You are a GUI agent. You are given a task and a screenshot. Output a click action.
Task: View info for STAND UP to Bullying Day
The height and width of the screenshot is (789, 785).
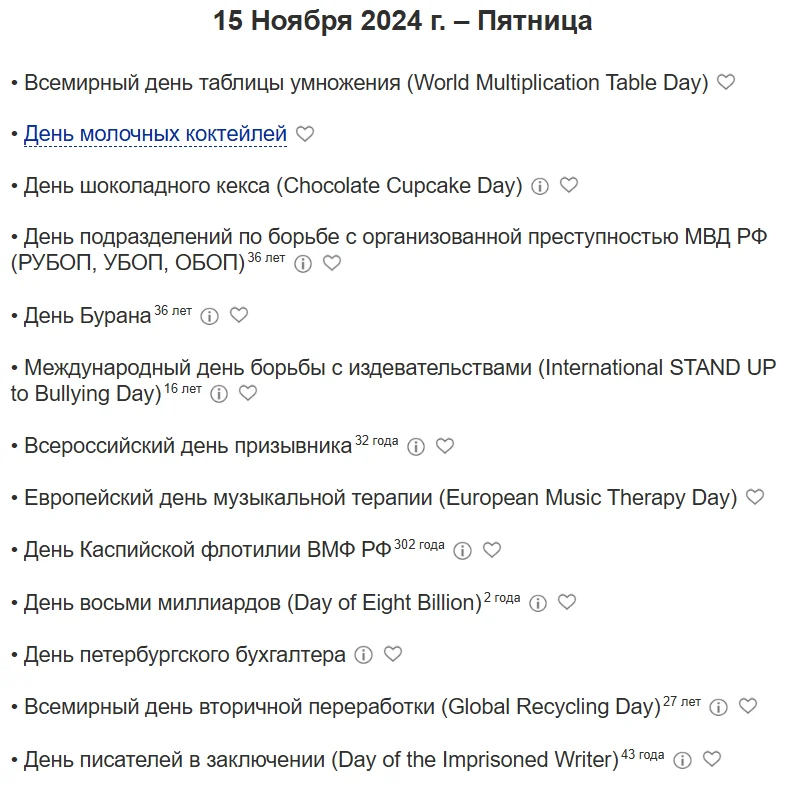pyautogui.click(x=219, y=394)
